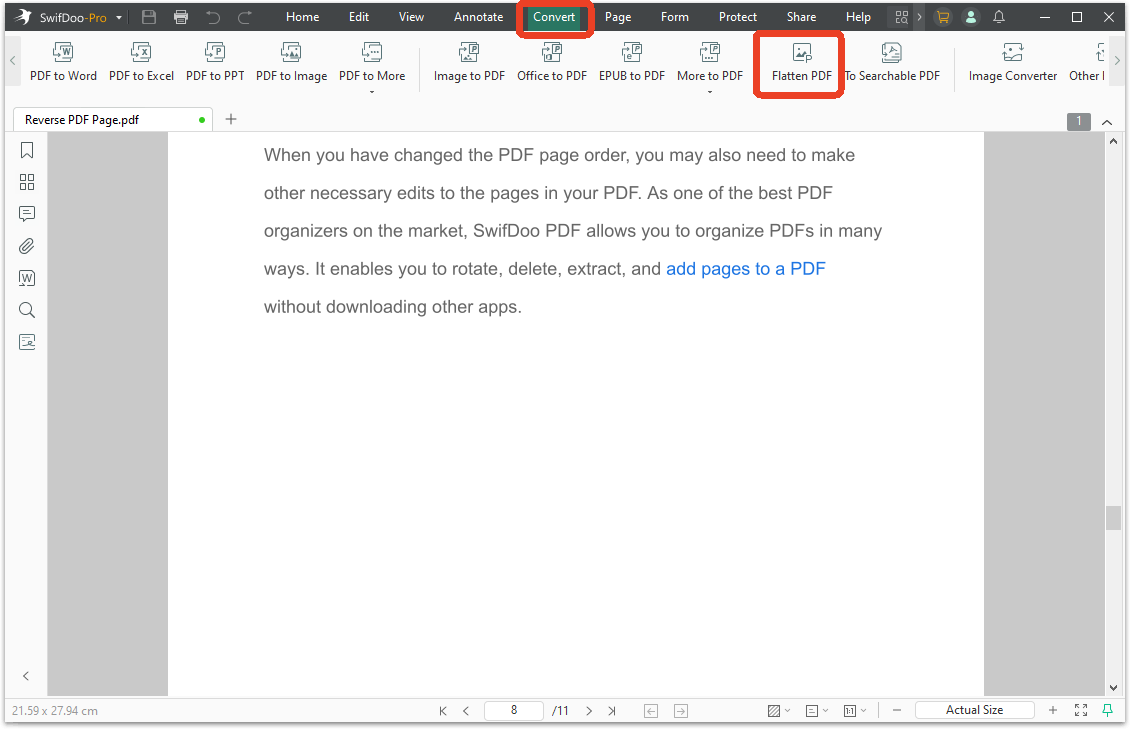Viewport: 1130px width, 729px height.
Task: Collapse the left sidebar with the arrow
Action: click(x=26, y=676)
